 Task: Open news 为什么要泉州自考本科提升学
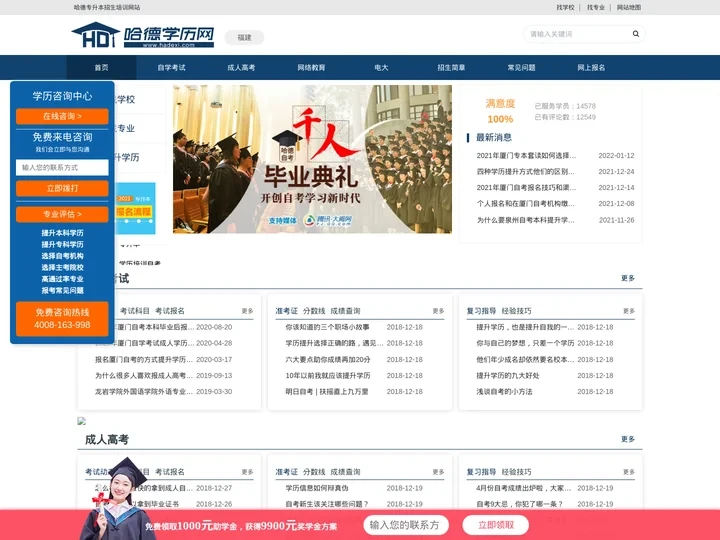pos(526,220)
